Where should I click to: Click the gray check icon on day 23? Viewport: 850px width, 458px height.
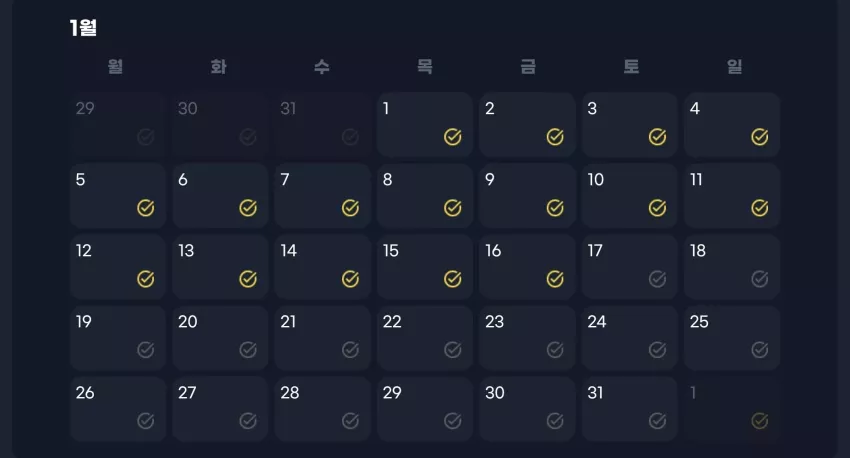point(555,350)
